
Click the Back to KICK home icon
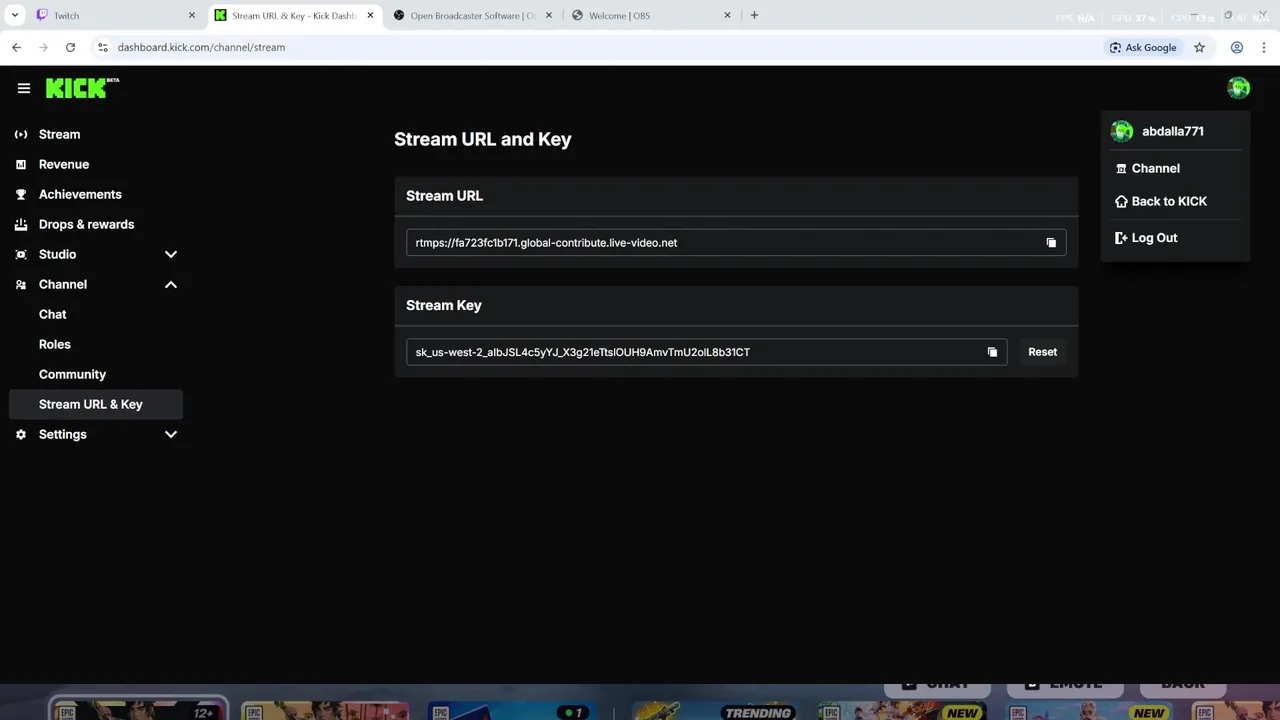[x=1121, y=201]
